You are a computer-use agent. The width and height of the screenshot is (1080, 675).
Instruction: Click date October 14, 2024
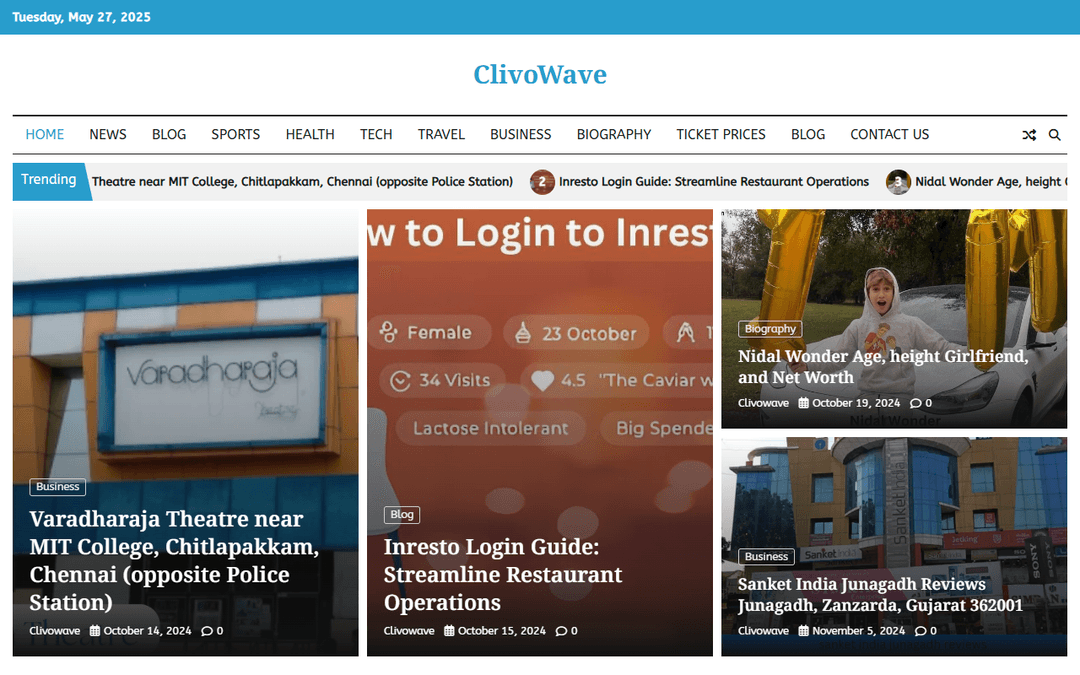(147, 631)
